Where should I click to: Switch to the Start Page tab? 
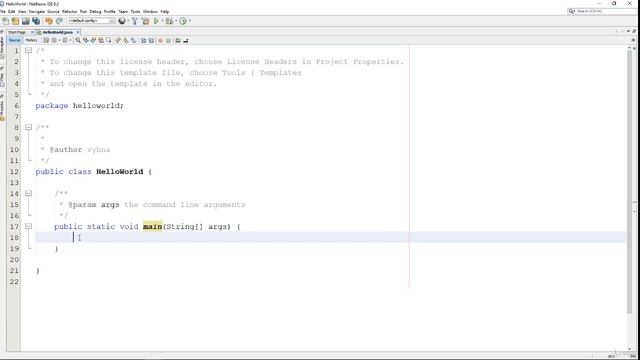17,32
